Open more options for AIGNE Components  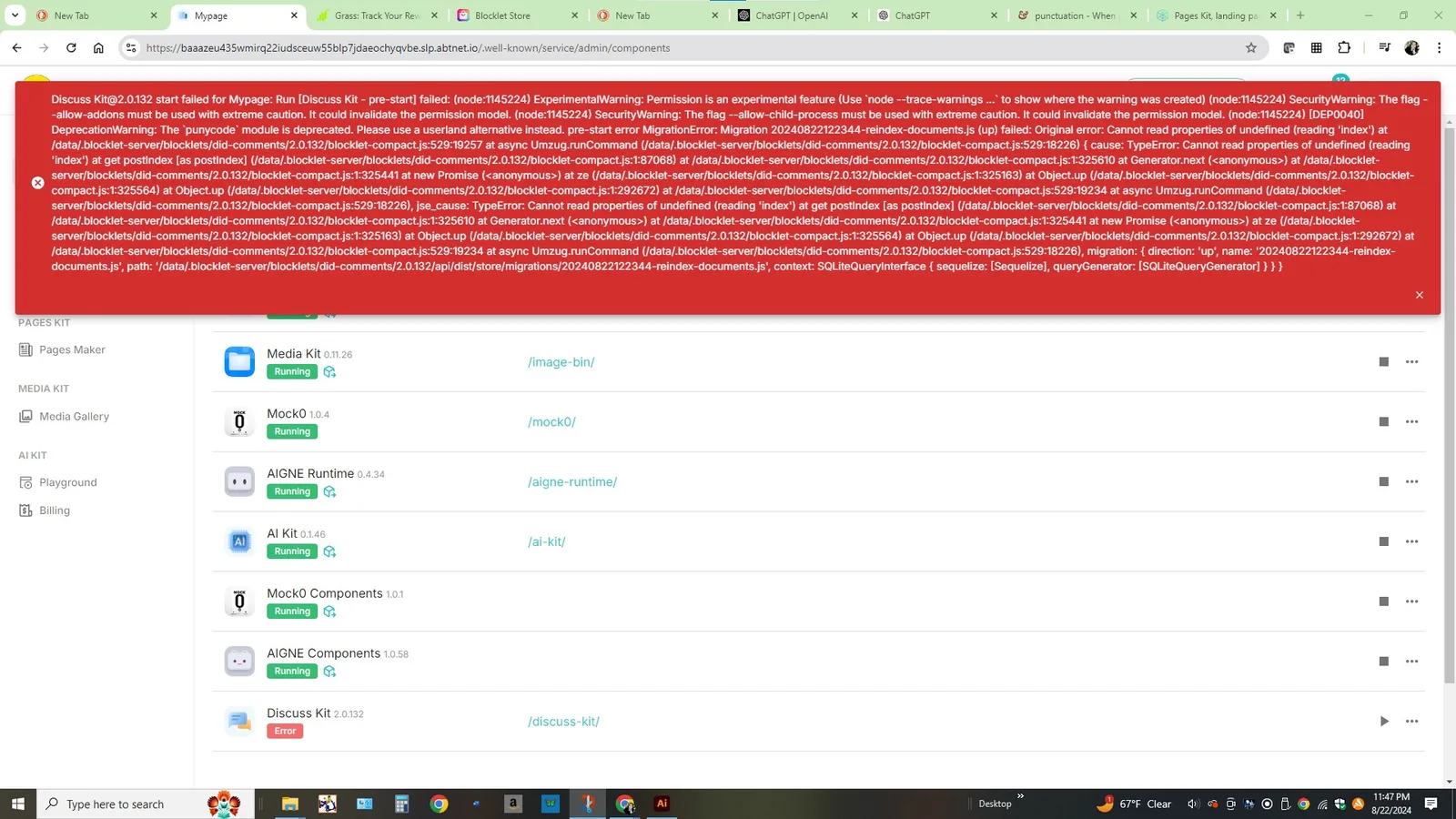[x=1411, y=662]
